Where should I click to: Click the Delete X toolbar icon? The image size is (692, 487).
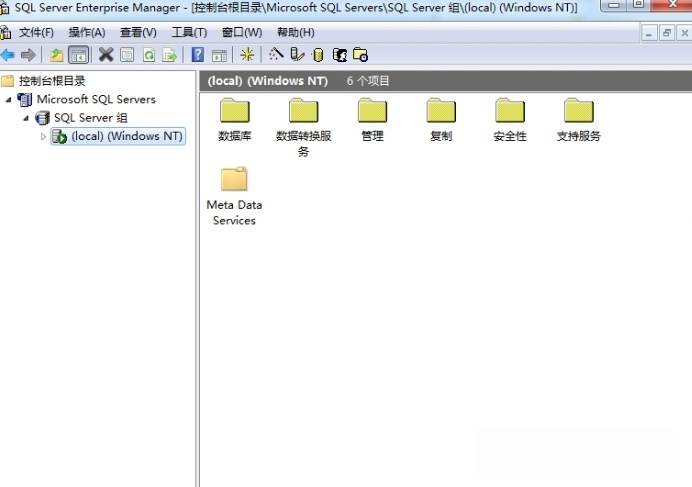(106, 55)
